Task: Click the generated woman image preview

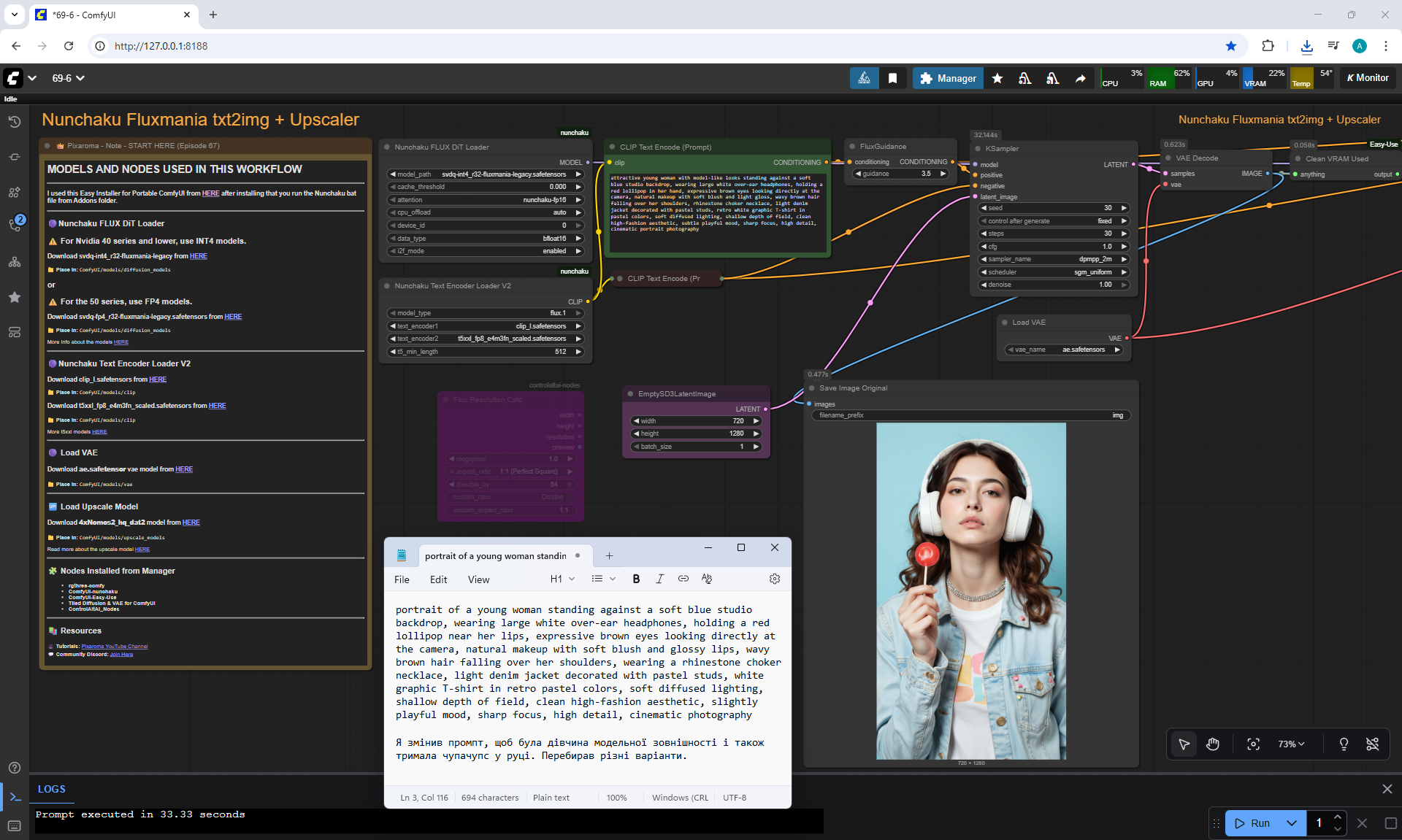Action: pyautogui.click(x=970, y=591)
